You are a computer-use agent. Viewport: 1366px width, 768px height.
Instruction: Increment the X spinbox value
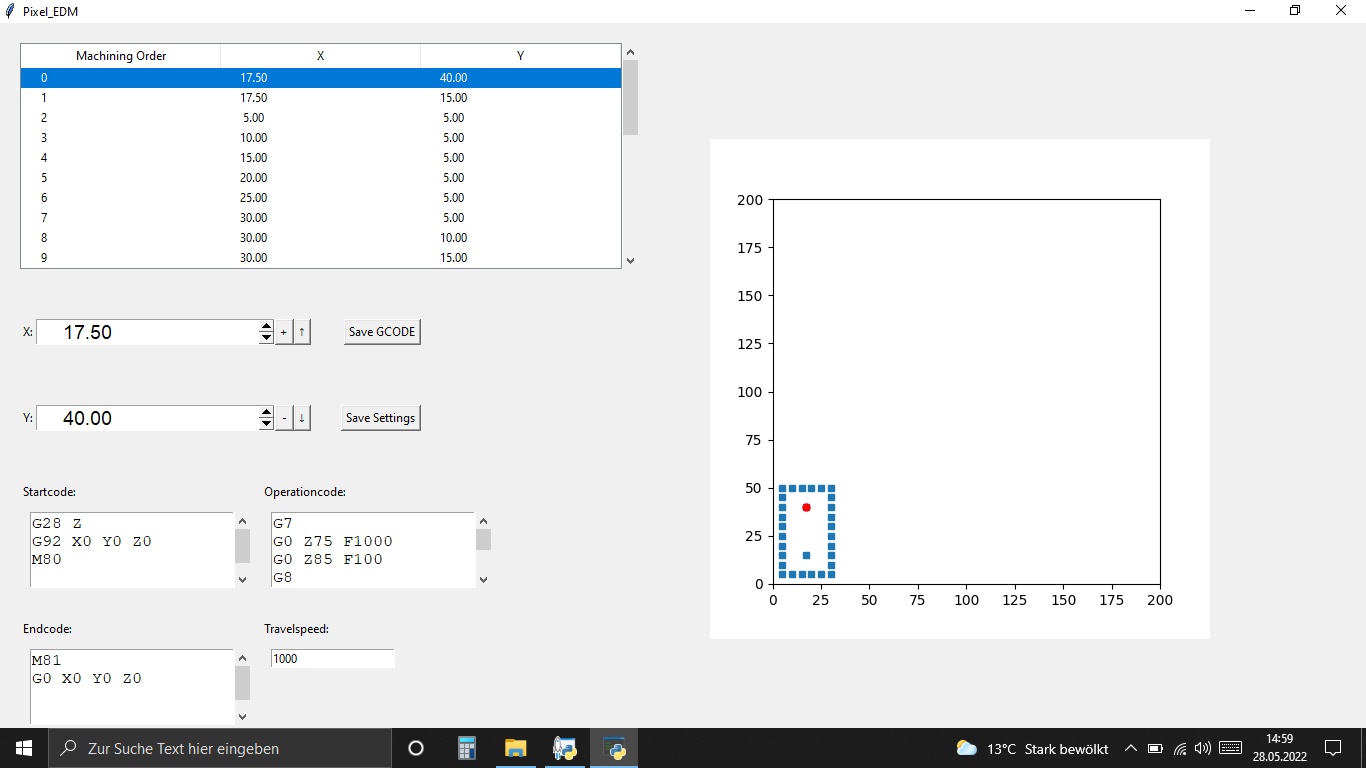pyautogui.click(x=266, y=326)
